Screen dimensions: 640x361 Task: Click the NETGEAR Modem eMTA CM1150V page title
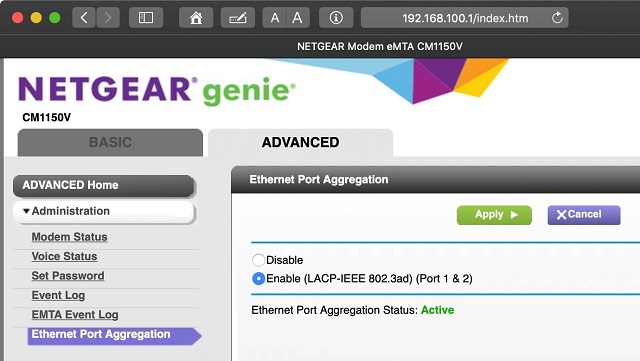(x=380, y=46)
